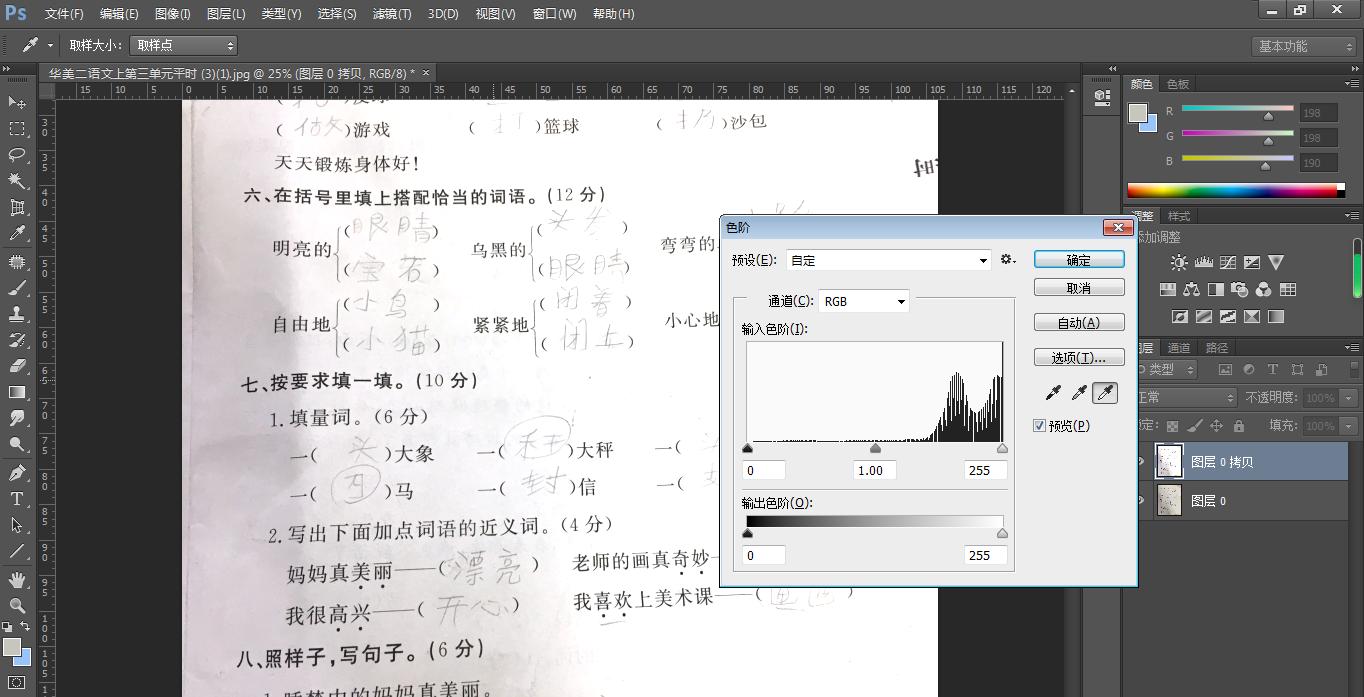Select the Magic Wand tool
The height and width of the screenshot is (697, 1364).
click(x=17, y=181)
